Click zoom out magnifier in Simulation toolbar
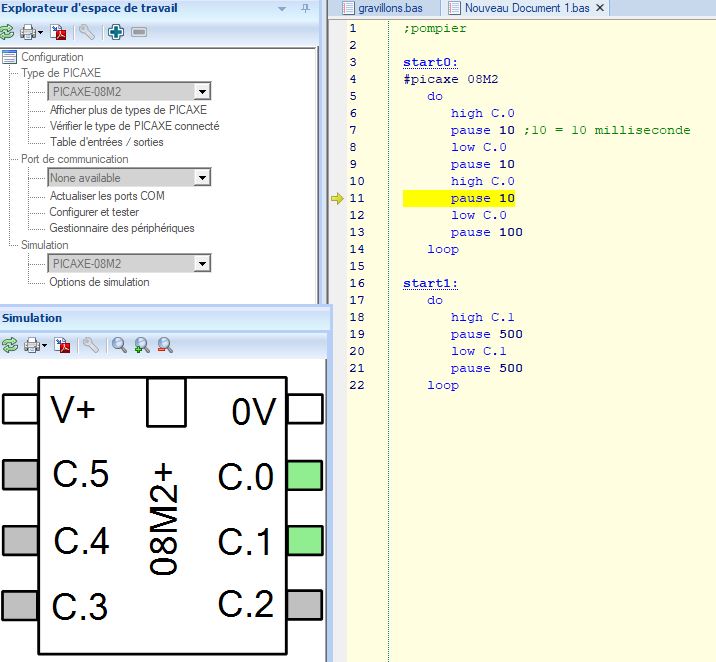This screenshot has width=716, height=662. (165, 345)
